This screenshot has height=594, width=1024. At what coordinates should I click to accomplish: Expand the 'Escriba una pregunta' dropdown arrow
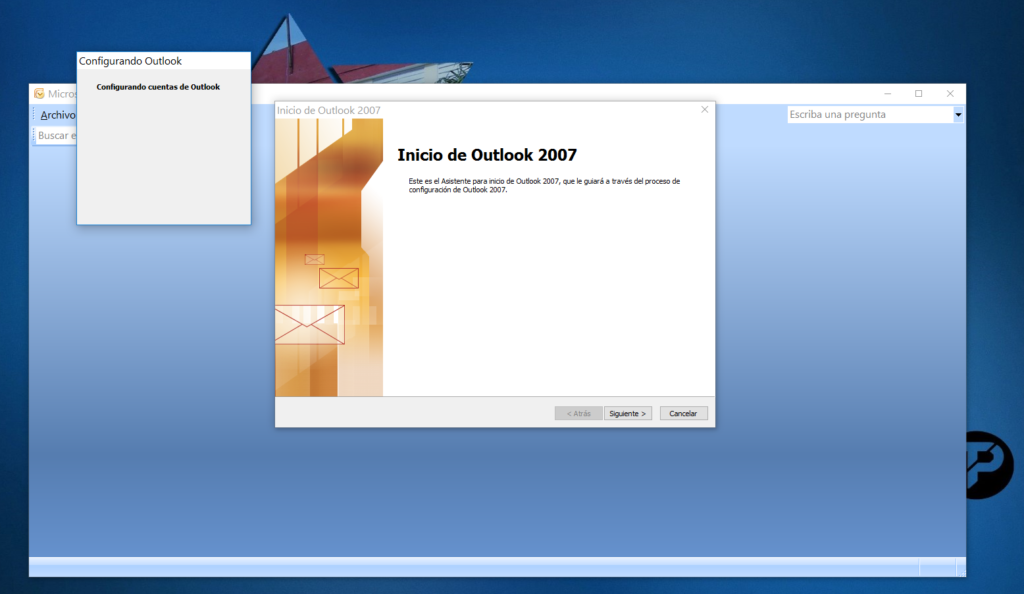[x=958, y=115]
